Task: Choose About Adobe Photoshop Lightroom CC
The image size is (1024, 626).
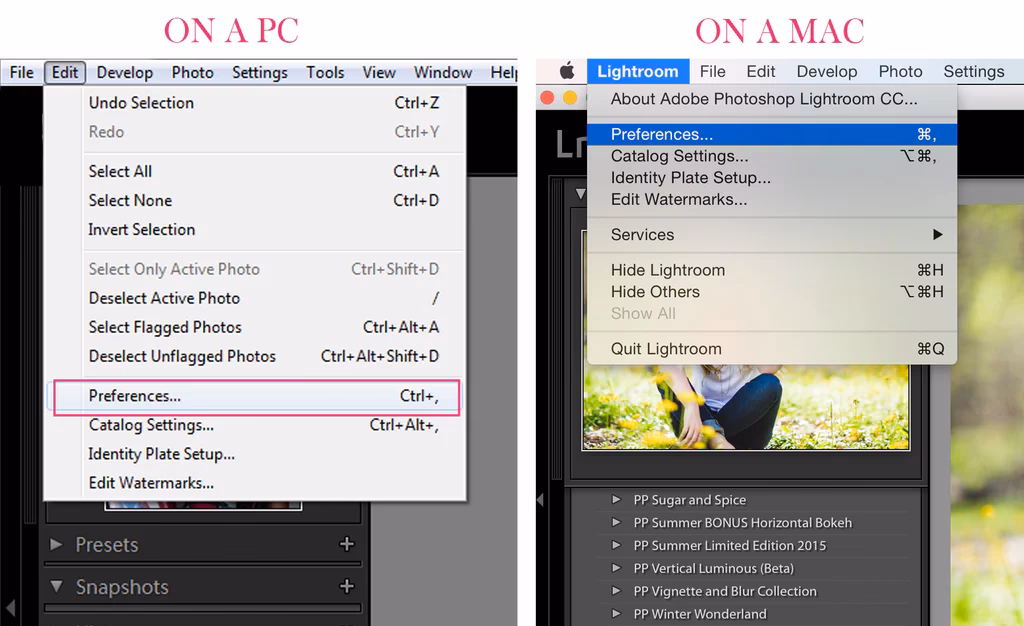Action: point(772,99)
